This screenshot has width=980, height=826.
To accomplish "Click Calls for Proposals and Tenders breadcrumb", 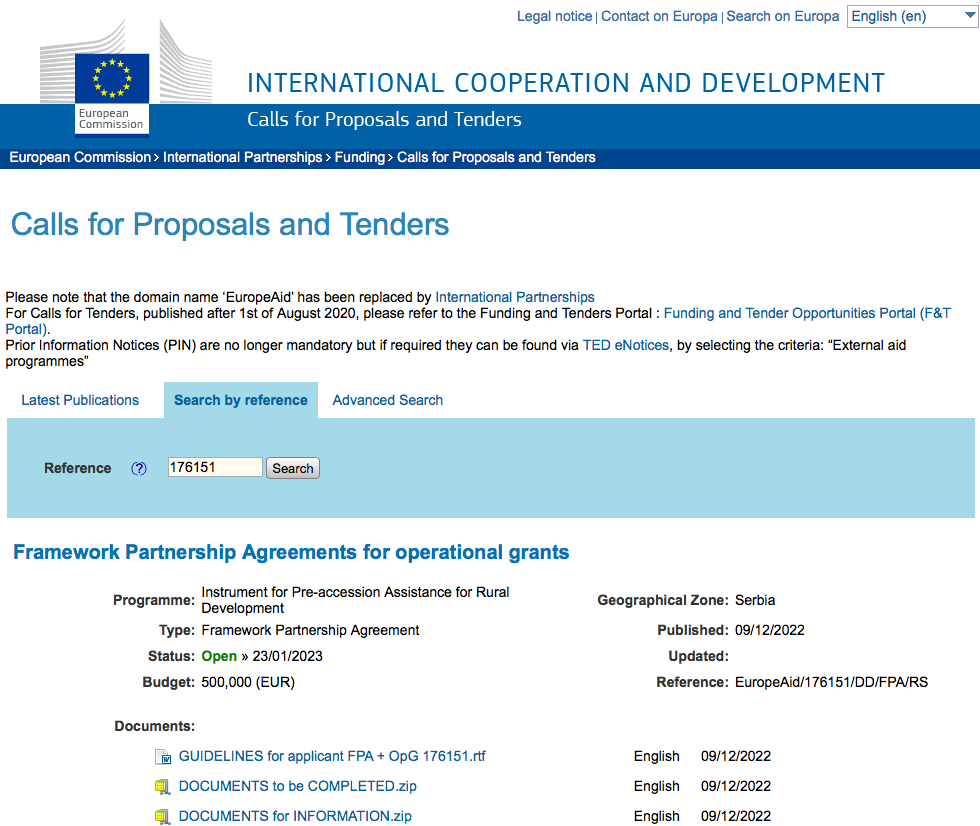I will 496,157.
